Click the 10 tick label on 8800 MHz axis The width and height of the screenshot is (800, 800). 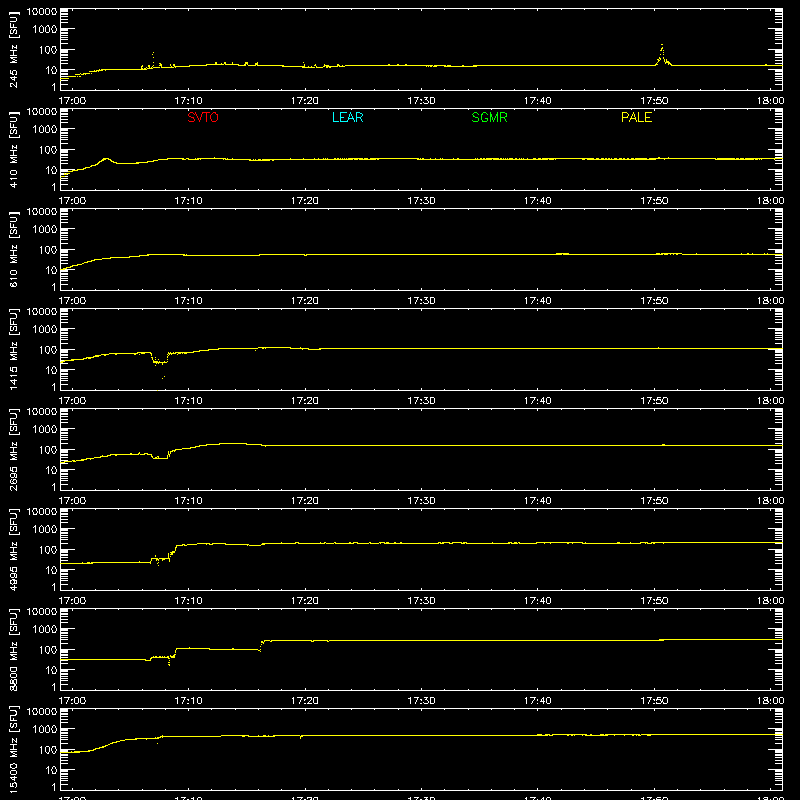coord(51,670)
